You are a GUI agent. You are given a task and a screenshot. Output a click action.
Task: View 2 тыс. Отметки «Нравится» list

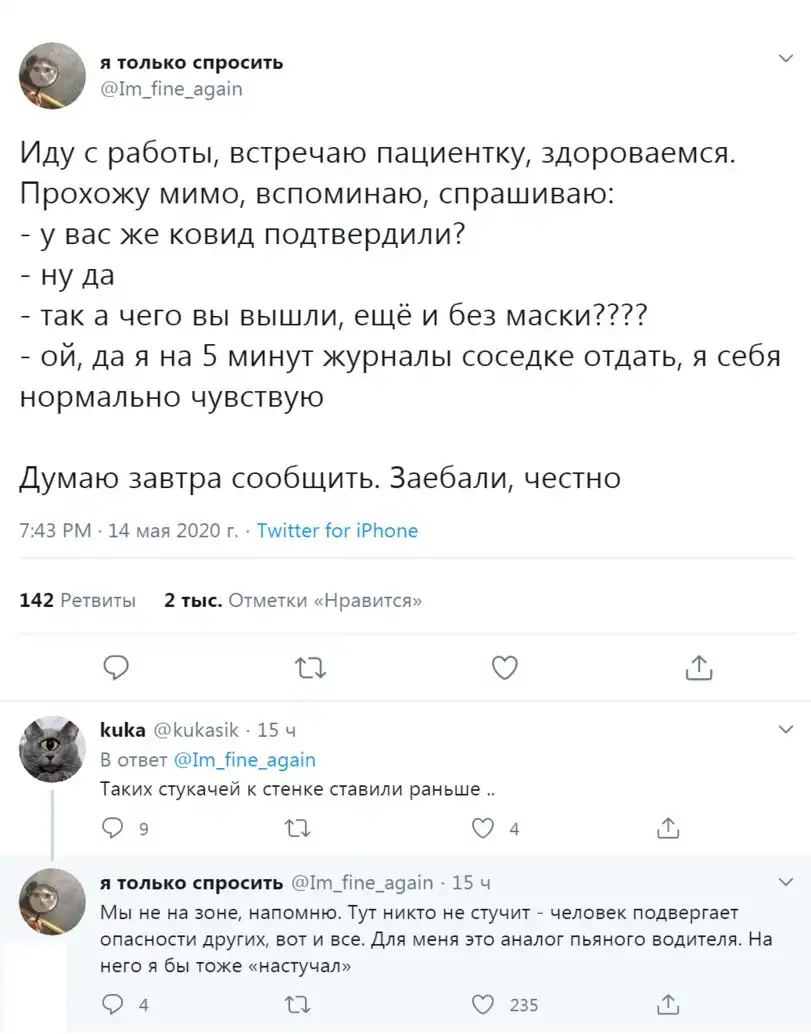tap(293, 600)
